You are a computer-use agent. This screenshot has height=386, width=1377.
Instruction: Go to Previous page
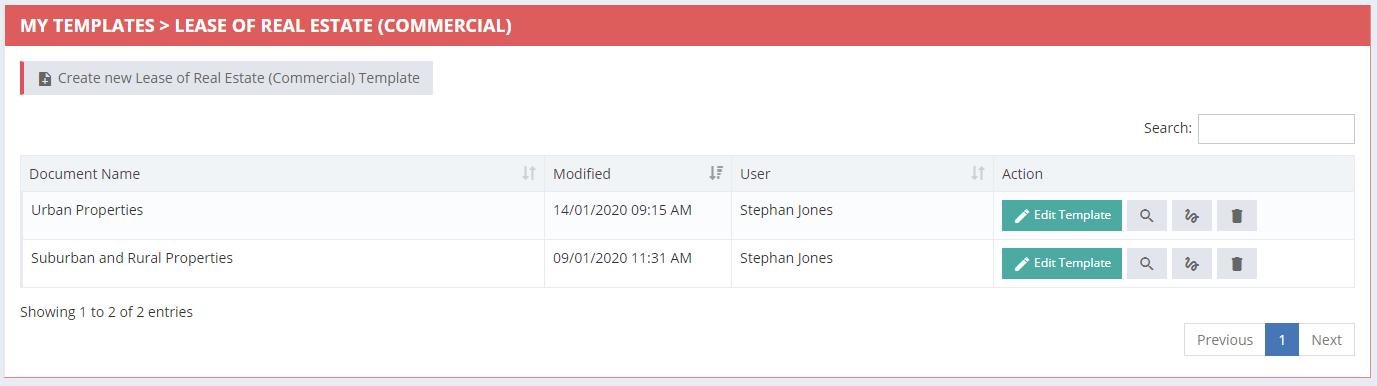click(x=1225, y=340)
